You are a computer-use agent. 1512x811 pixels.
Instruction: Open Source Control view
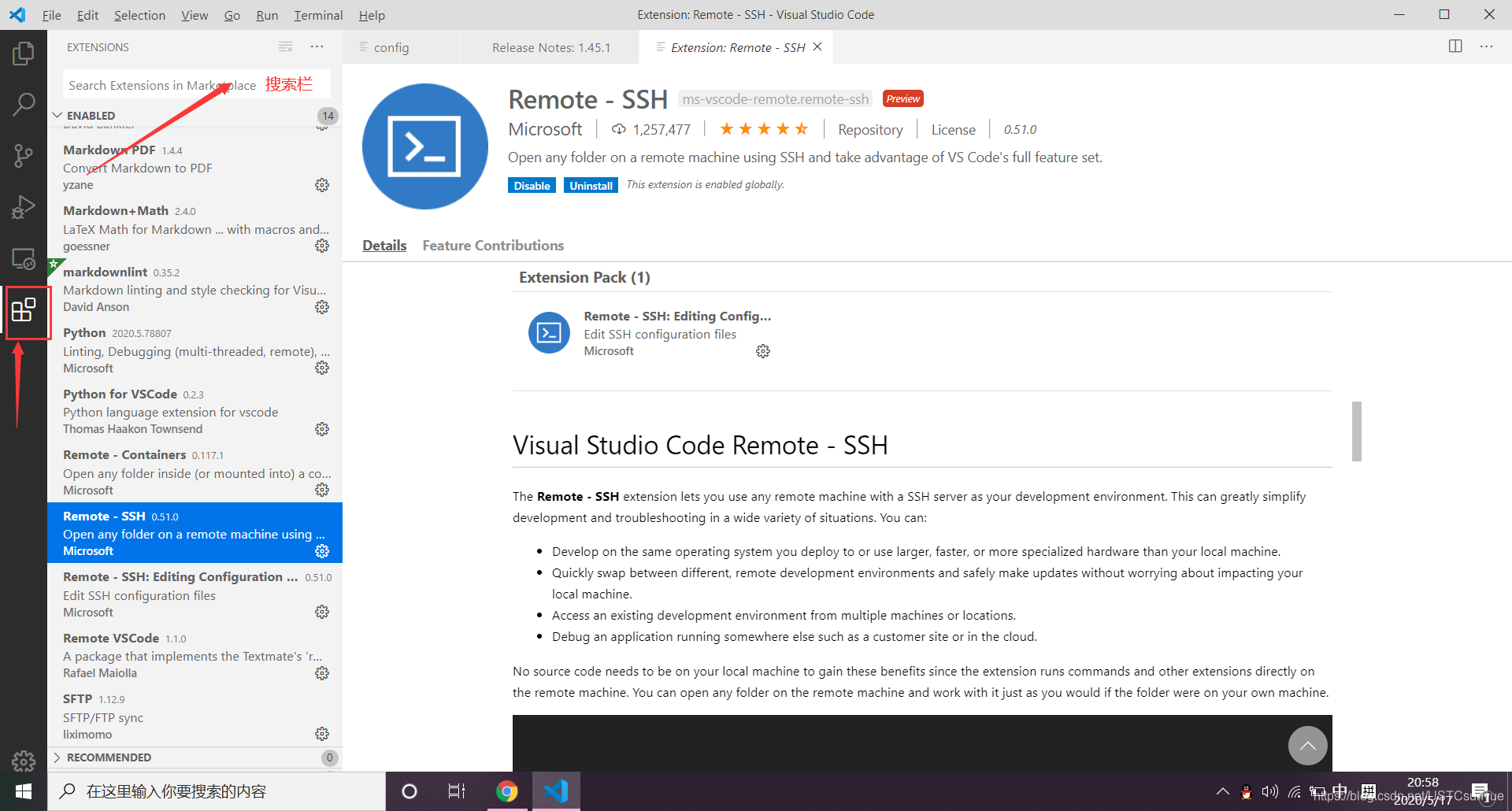[x=24, y=155]
